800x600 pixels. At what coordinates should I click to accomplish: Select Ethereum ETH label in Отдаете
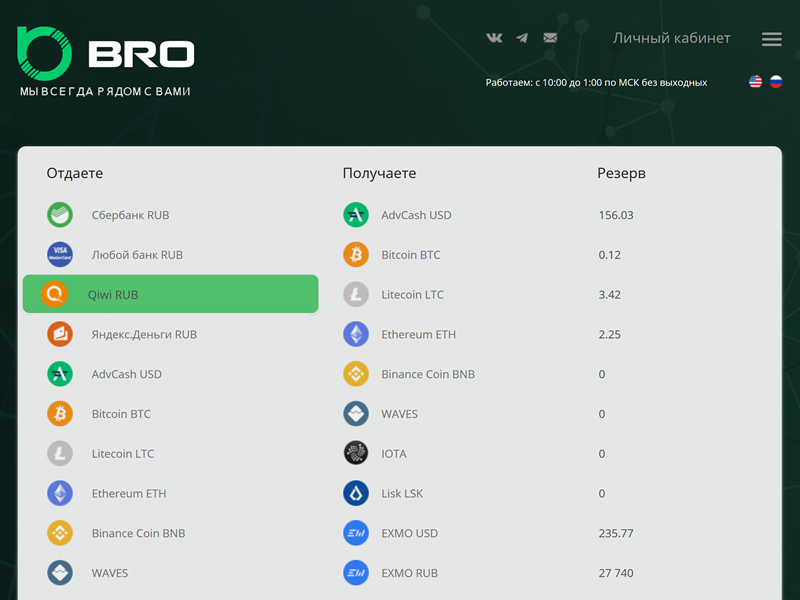(129, 494)
